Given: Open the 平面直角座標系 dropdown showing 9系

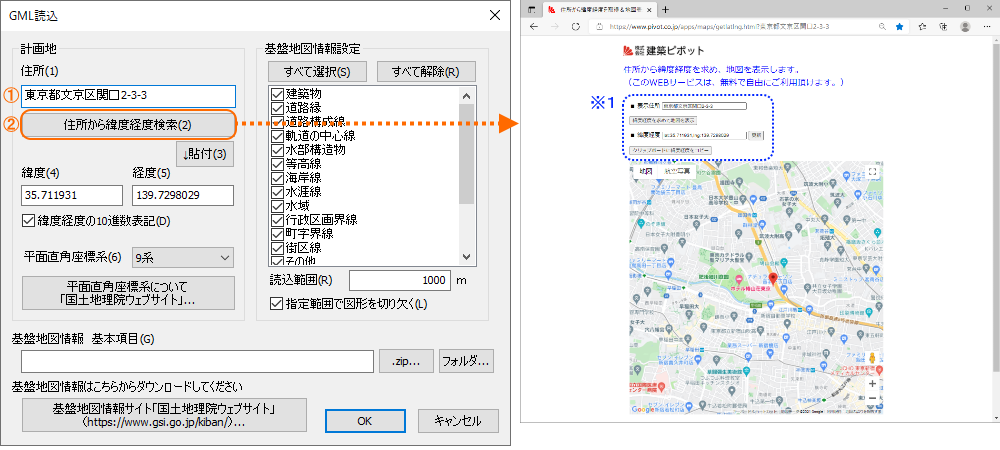Looking at the screenshot, I should click(x=181, y=258).
